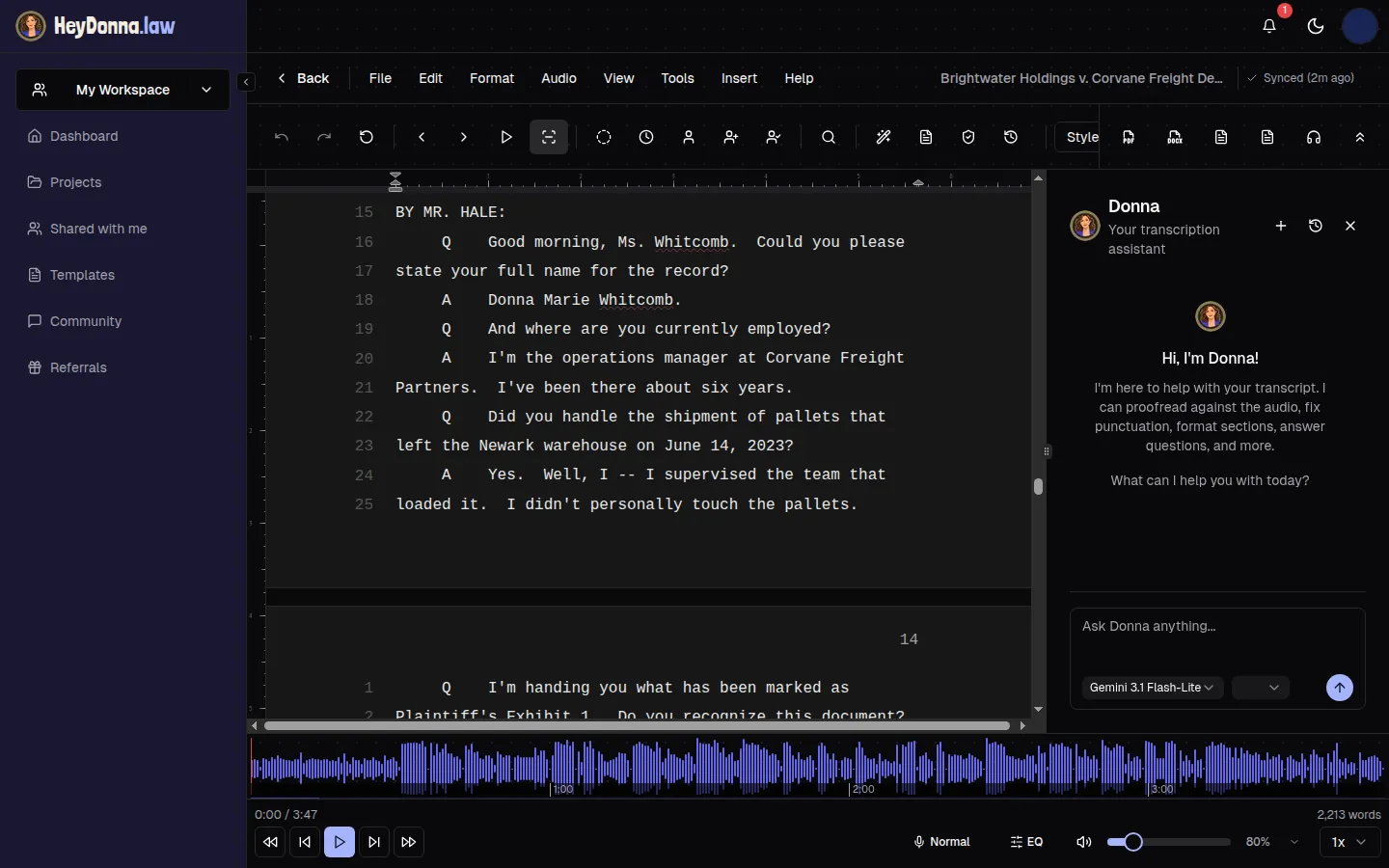The image size is (1389, 868).
Task: Toggle dark mode with the moon icon
Action: (x=1316, y=26)
